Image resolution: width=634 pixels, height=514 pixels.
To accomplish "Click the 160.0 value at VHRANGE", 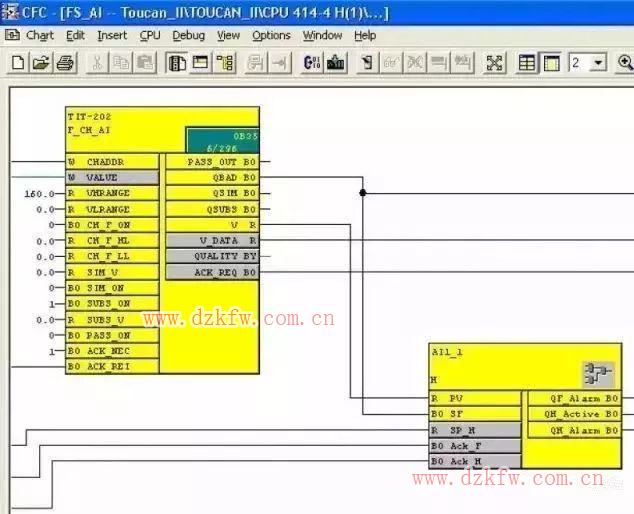I will point(39,194).
